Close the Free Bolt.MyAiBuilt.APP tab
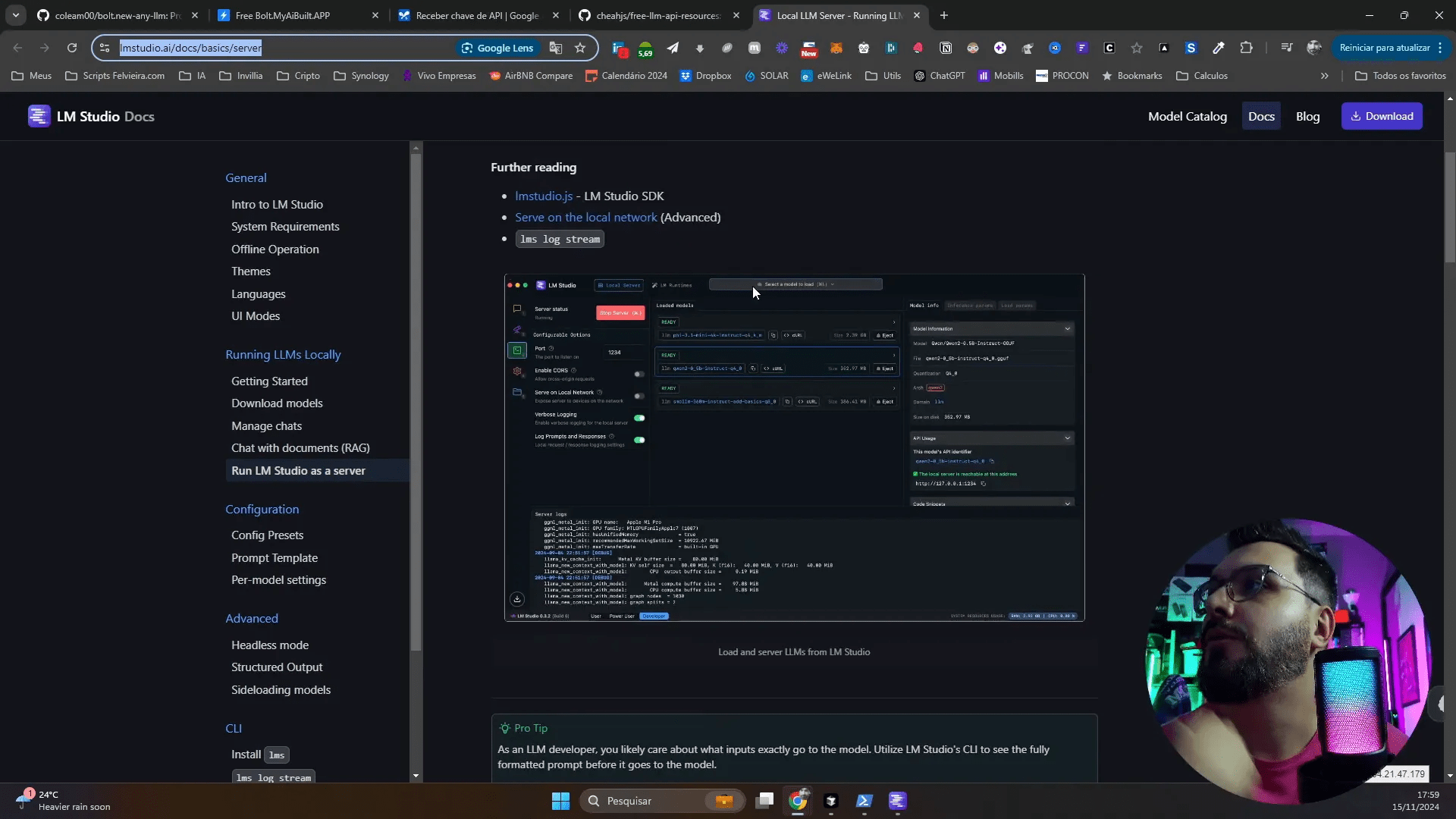 pos(375,15)
